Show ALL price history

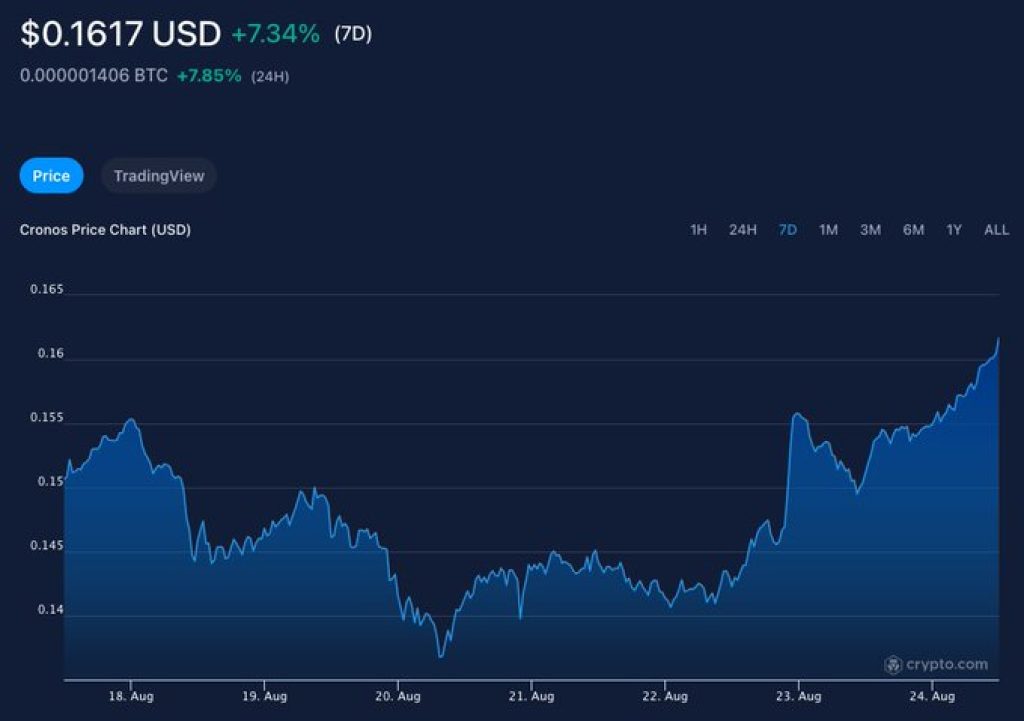(x=996, y=230)
